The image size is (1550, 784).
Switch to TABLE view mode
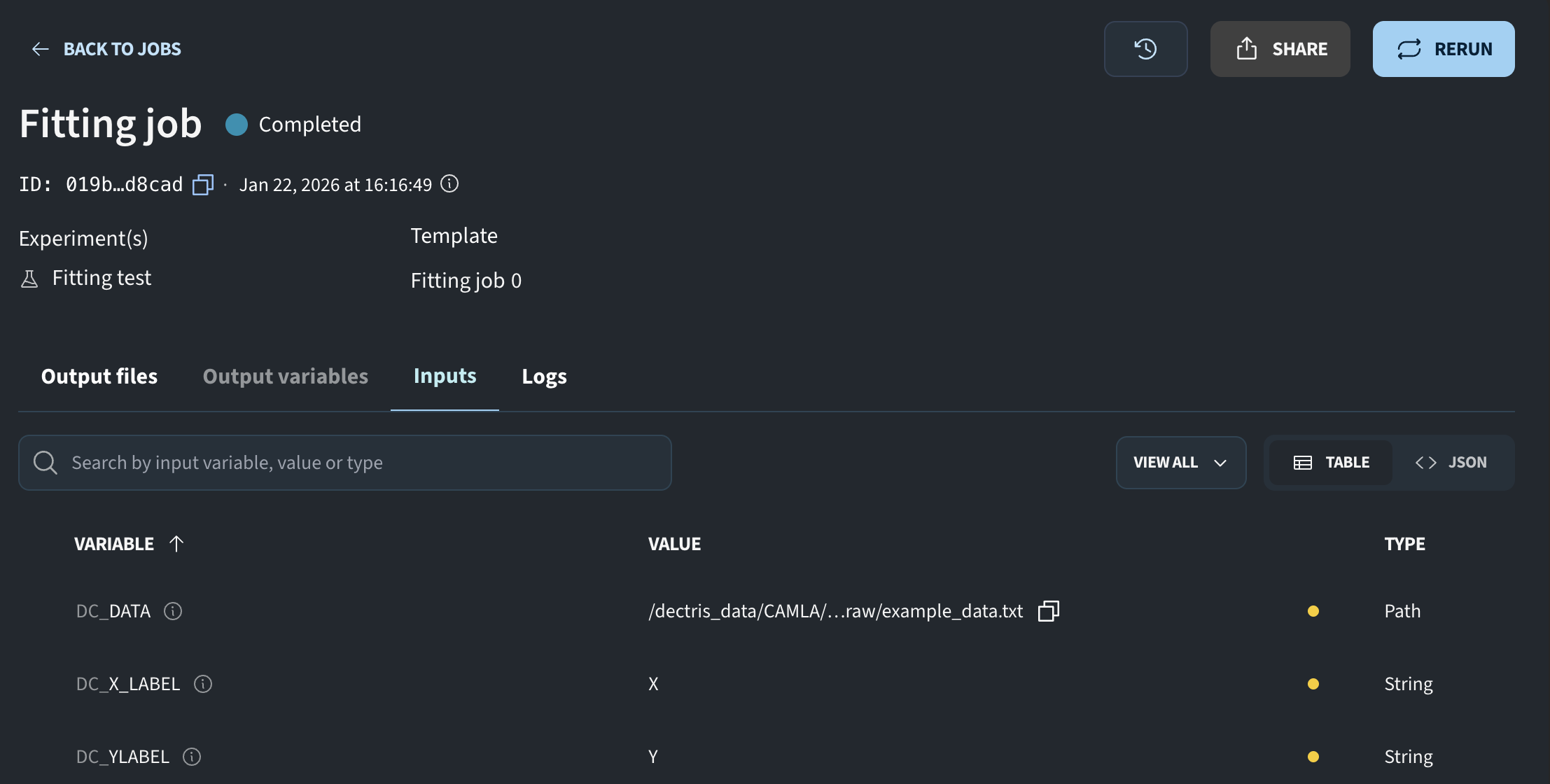(1331, 463)
